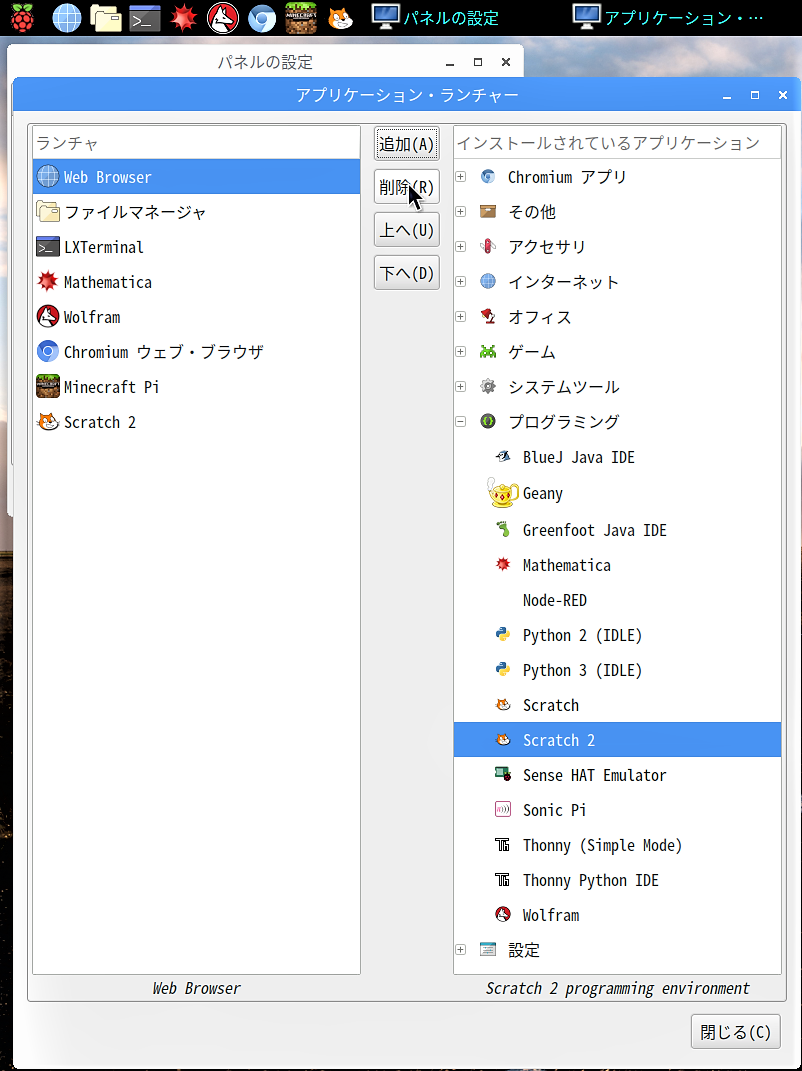
Task: Launch Web Browser globe icon in taskbar
Action: pos(67,18)
